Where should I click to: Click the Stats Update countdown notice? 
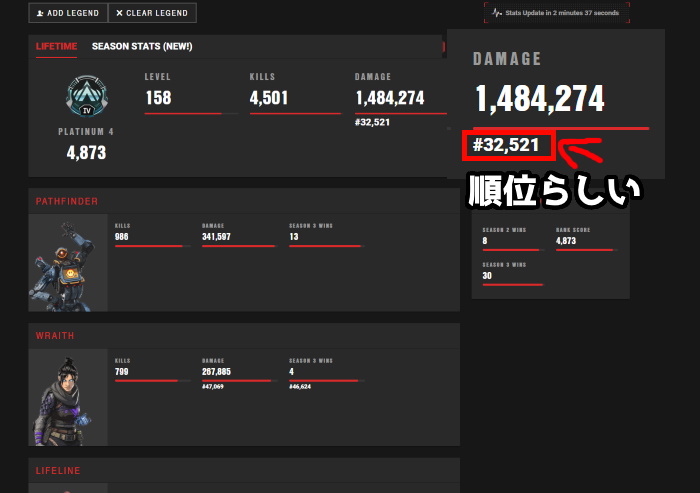tap(557, 13)
